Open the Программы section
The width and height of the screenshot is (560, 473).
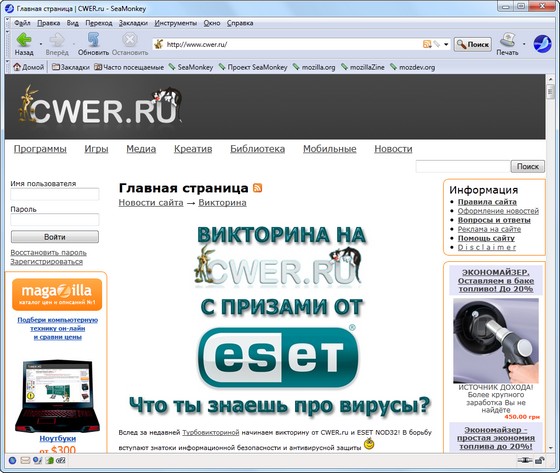(x=40, y=149)
